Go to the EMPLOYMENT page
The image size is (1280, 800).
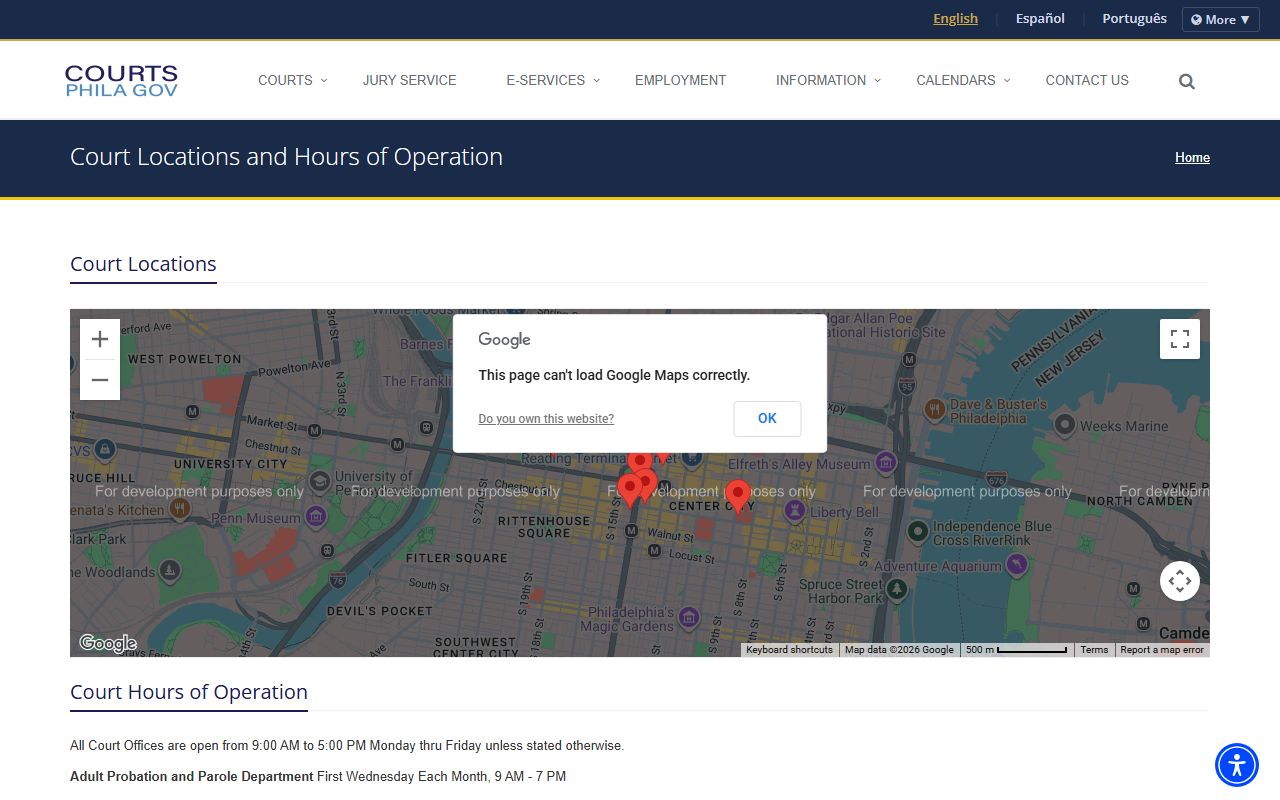681,81
